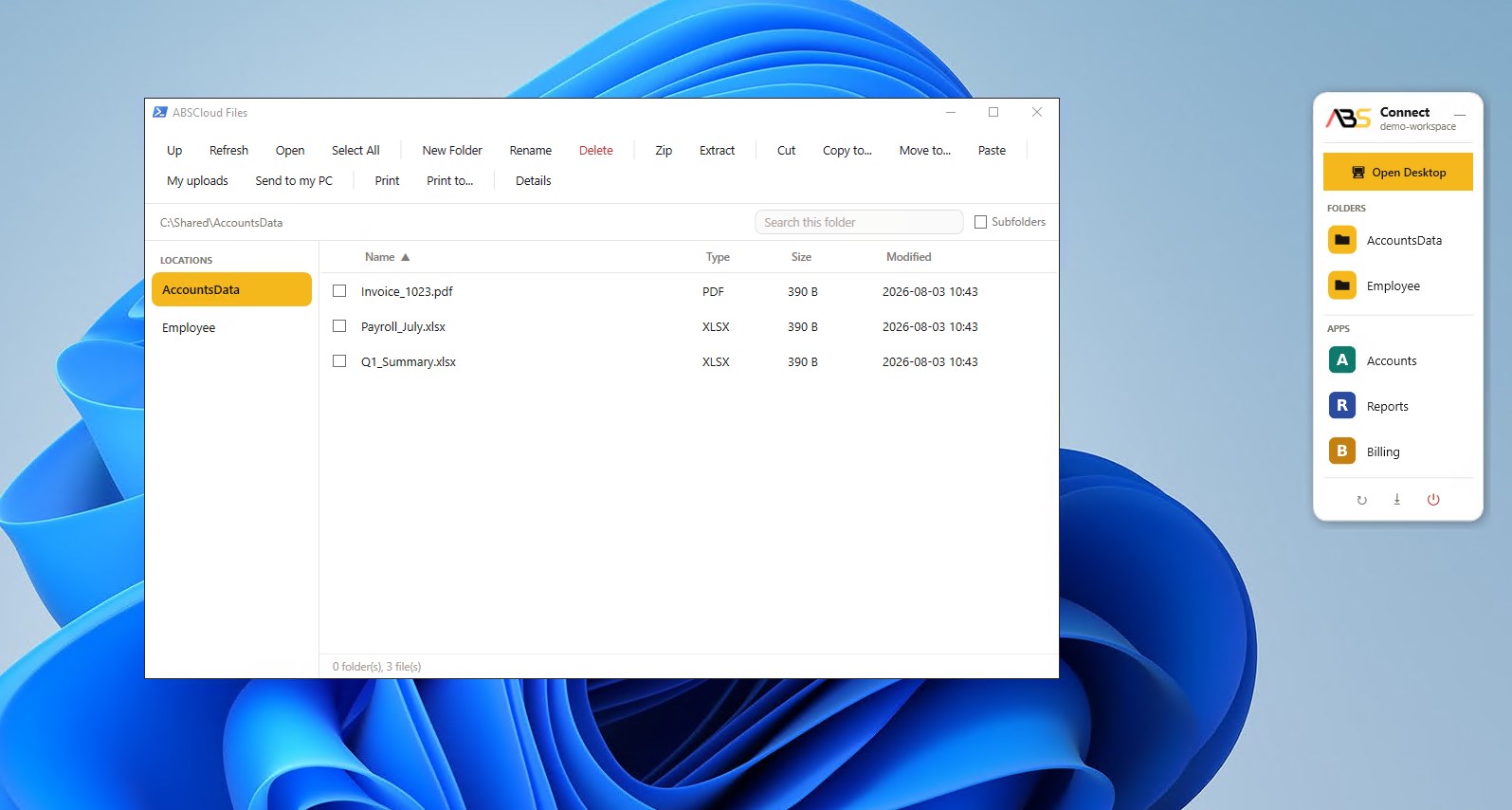Click the Details toolbar button
Screen dimensions: 1512x810
tap(533, 180)
